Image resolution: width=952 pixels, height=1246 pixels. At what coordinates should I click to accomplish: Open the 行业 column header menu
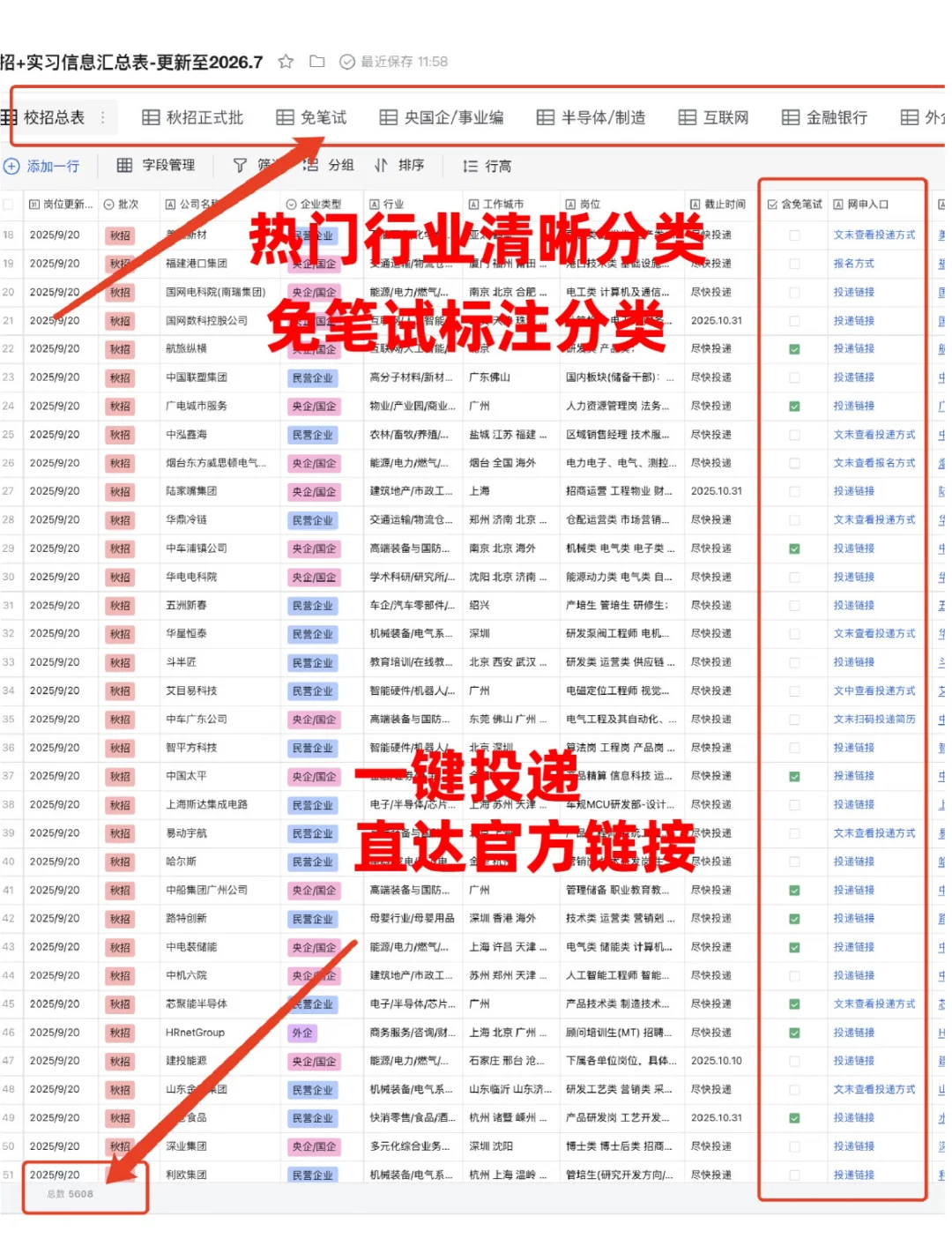point(413,205)
